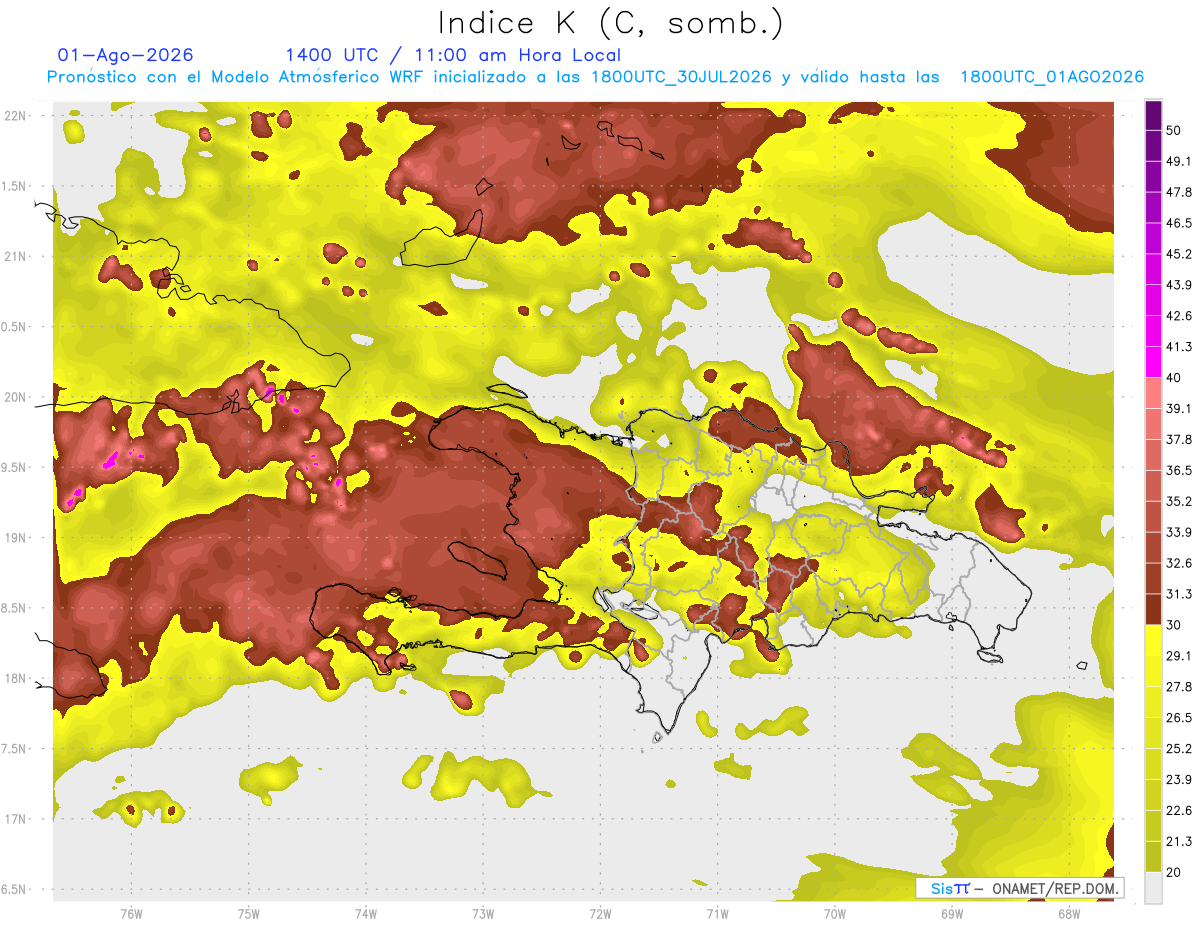The width and height of the screenshot is (1200, 927).
Task: Click the 21N latitude axis label
Action: [x=17, y=256]
